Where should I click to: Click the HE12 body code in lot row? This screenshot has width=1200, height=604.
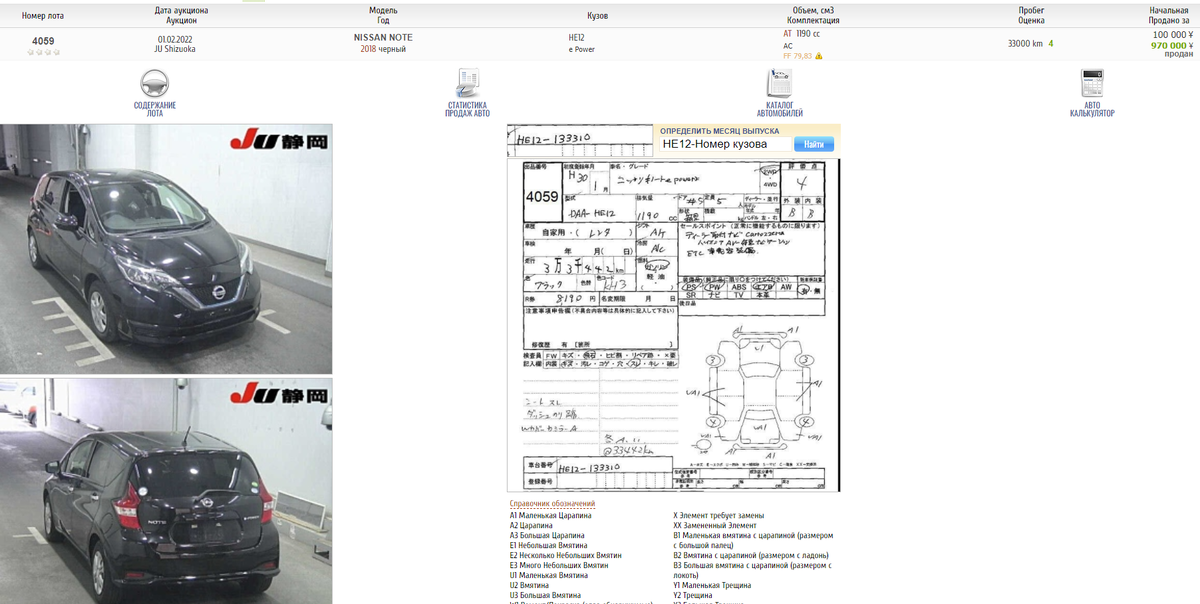pyautogui.click(x=576, y=37)
